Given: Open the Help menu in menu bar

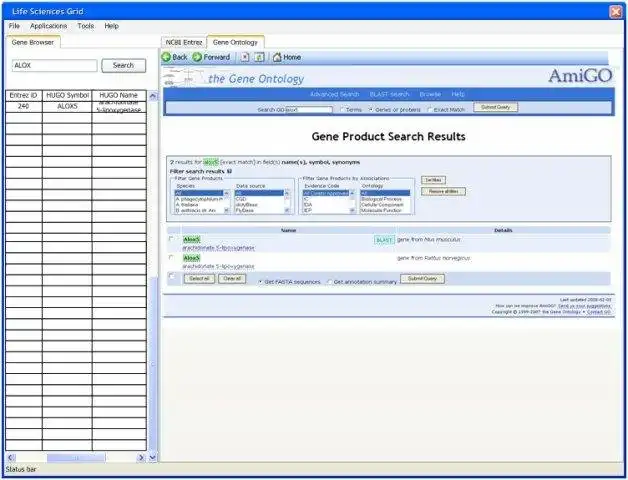Looking at the screenshot, I should tap(111, 26).
